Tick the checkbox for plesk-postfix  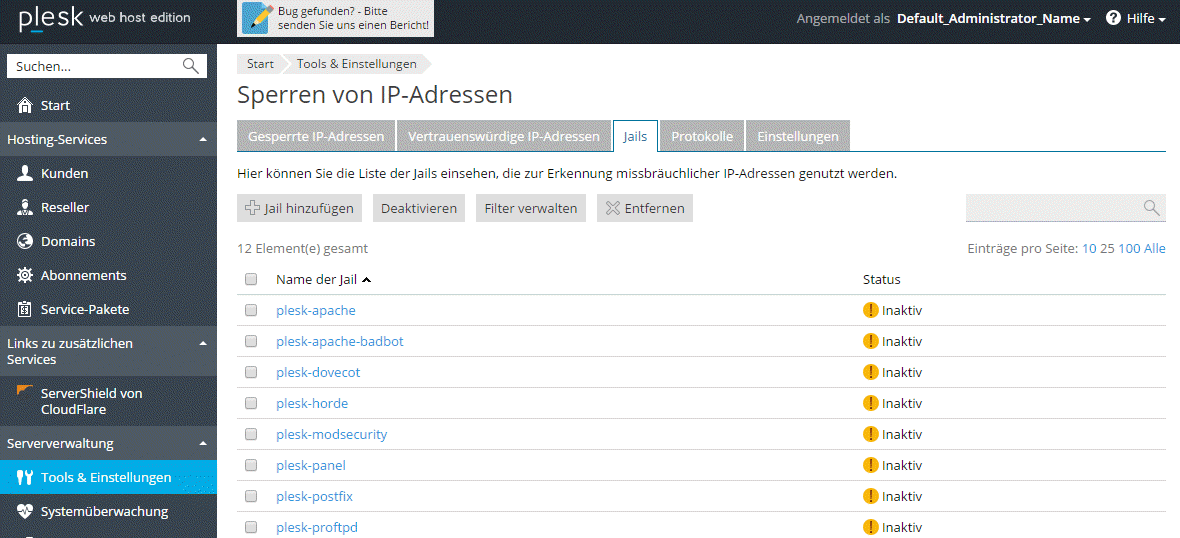coord(251,496)
